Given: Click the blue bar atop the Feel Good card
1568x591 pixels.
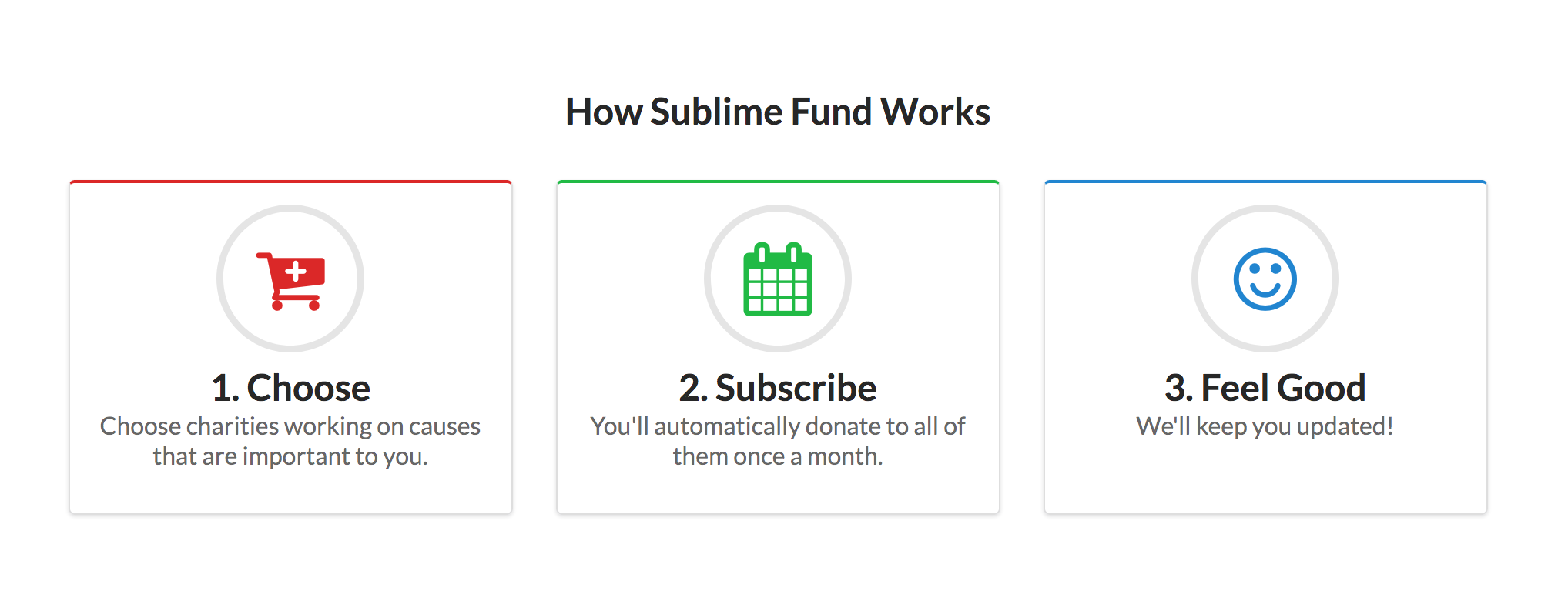Looking at the screenshot, I should coord(1267,182).
